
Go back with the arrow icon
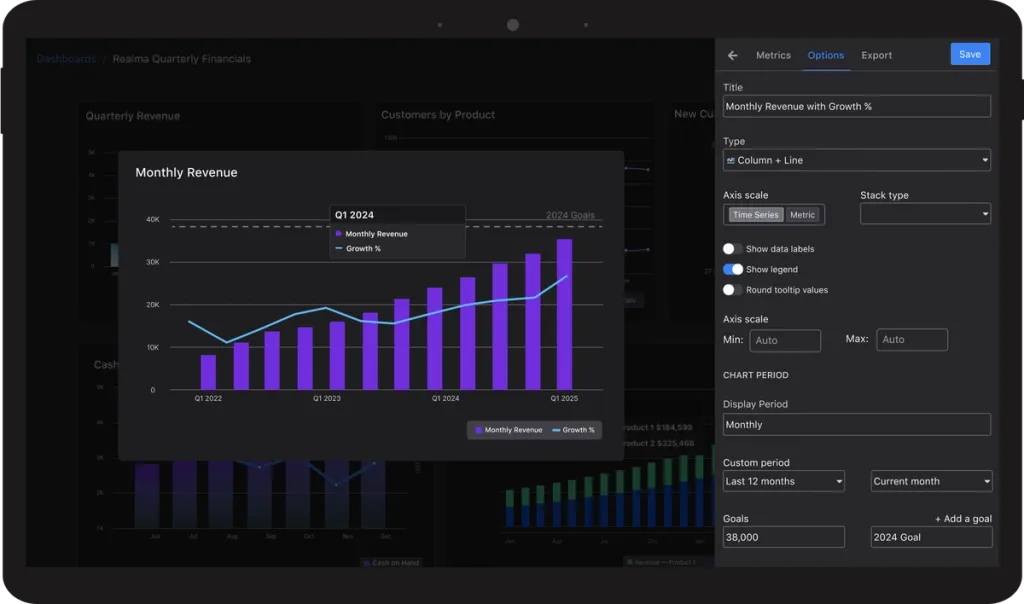point(733,56)
